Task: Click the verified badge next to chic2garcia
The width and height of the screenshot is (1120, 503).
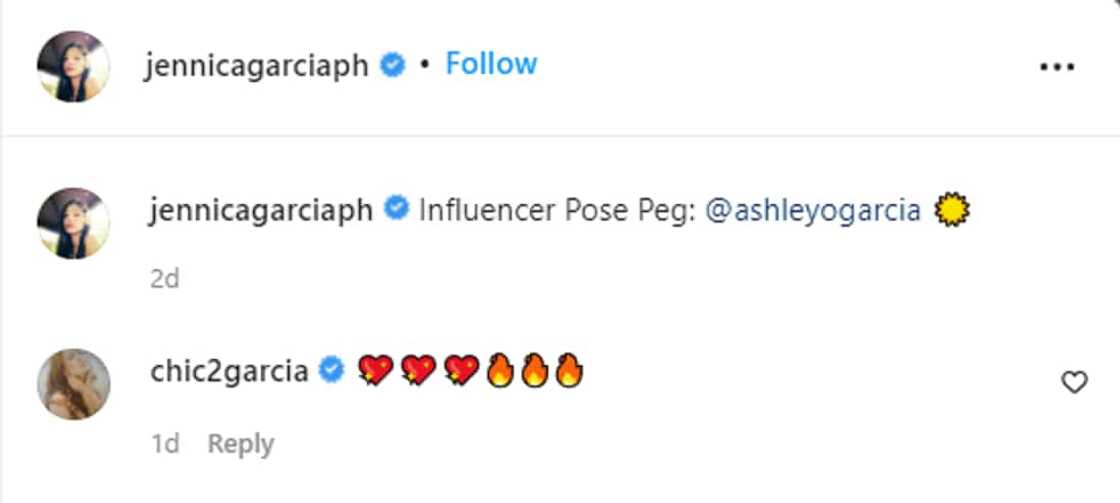Action: [332, 372]
